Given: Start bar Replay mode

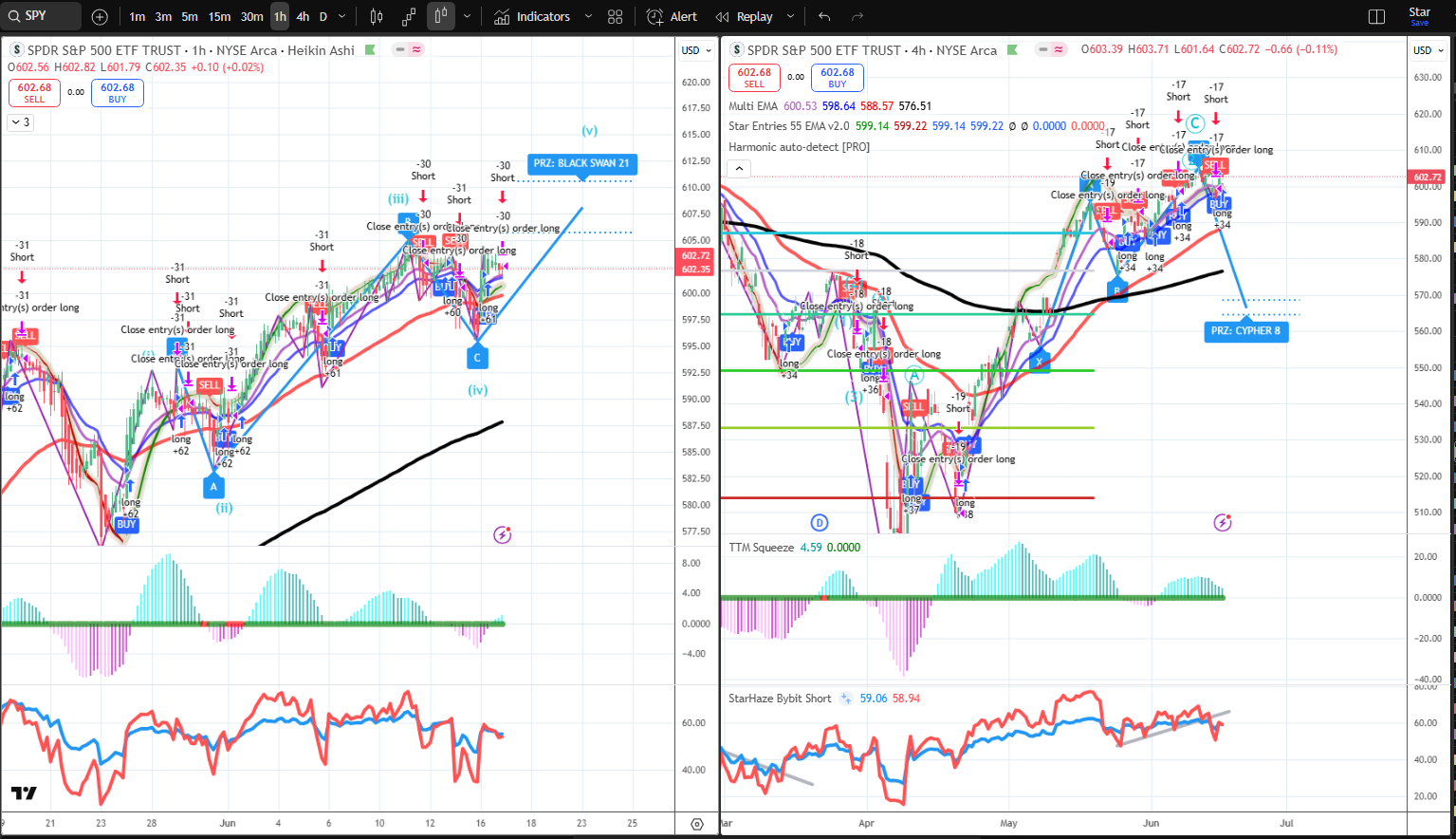Looking at the screenshot, I should (x=745, y=17).
